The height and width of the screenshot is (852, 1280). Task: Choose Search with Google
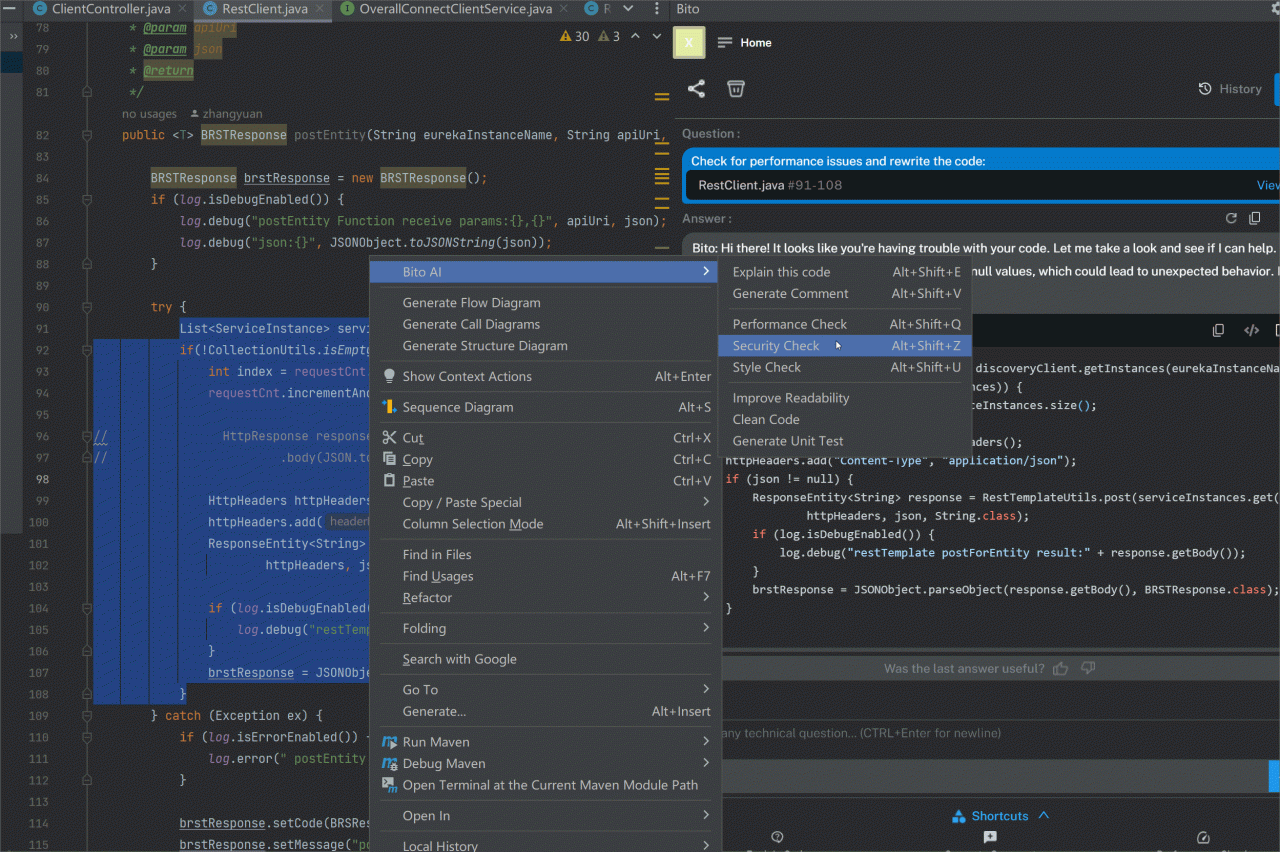(x=545, y=659)
